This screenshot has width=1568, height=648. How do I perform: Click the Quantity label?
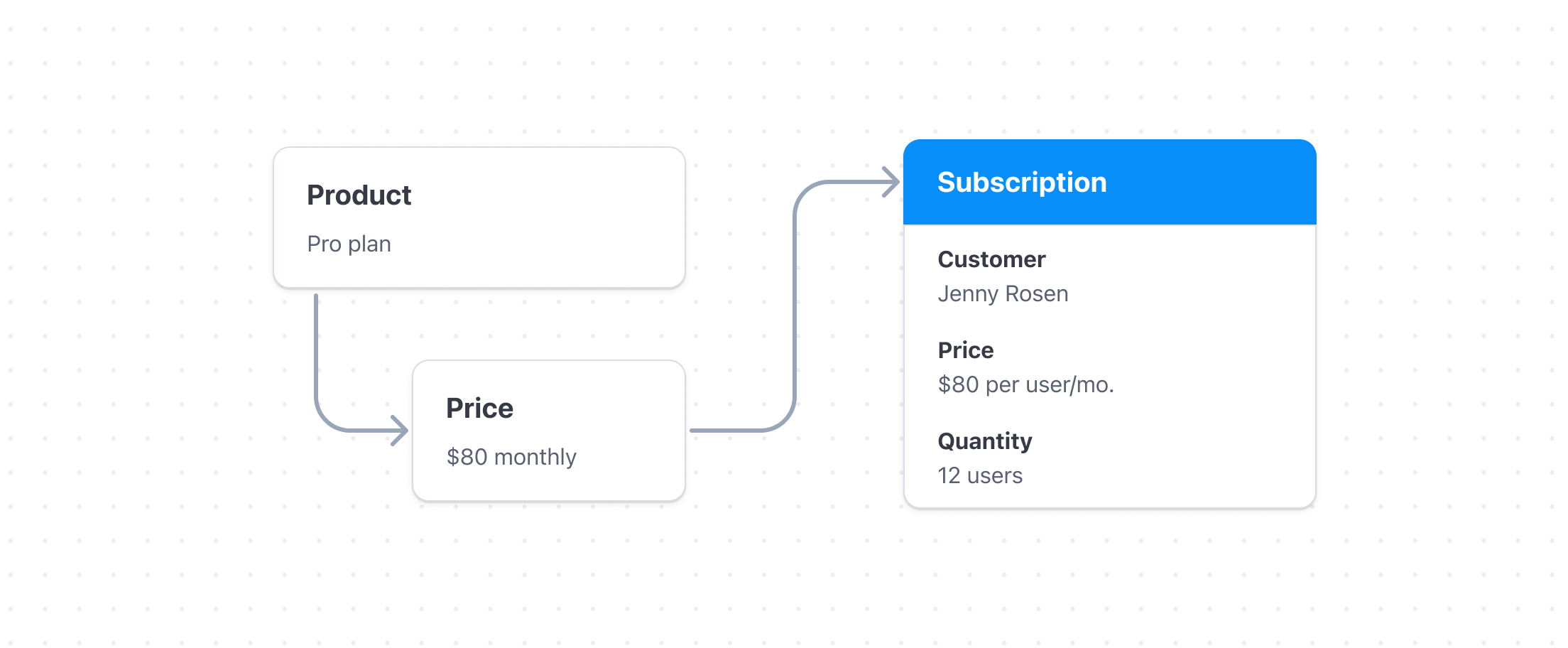985,441
